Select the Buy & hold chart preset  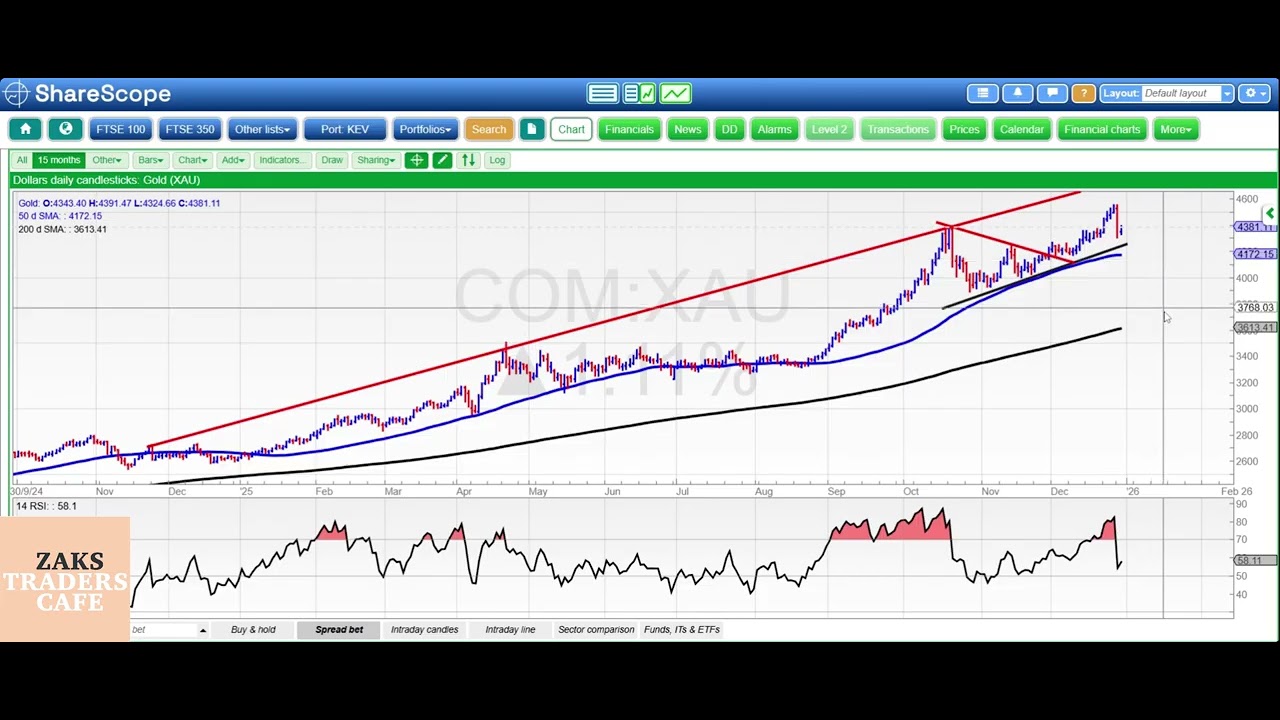pos(253,630)
